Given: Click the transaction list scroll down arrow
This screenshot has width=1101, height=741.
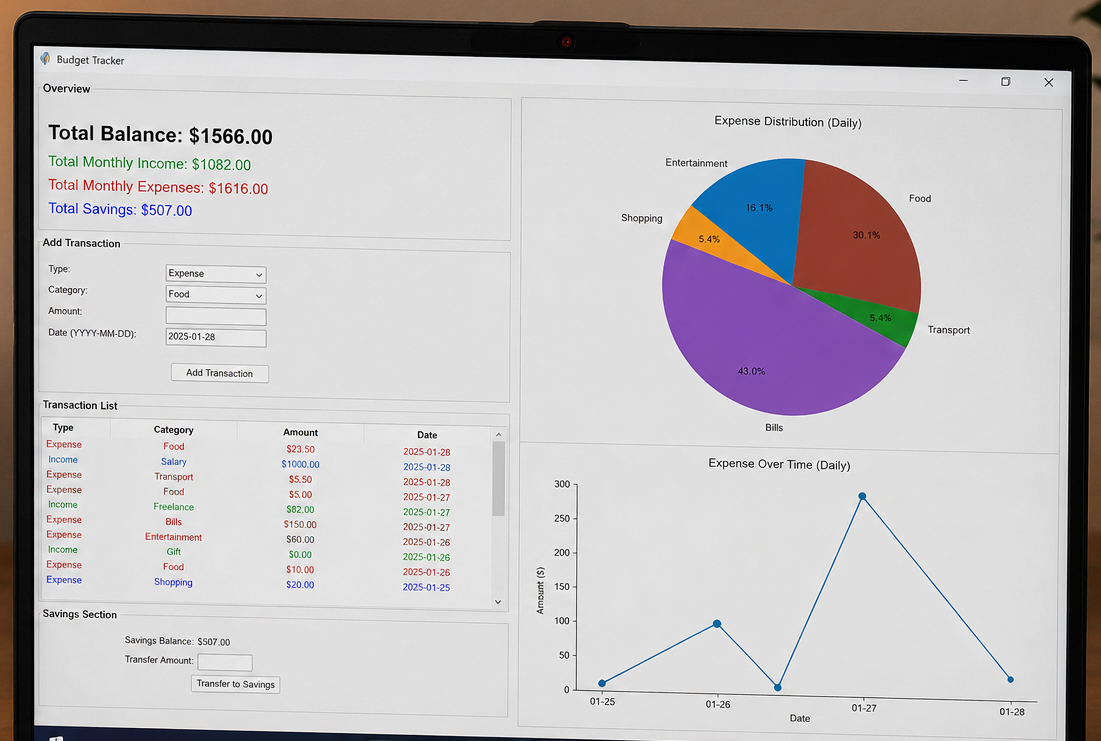Looking at the screenshot, I should [498, 602].
